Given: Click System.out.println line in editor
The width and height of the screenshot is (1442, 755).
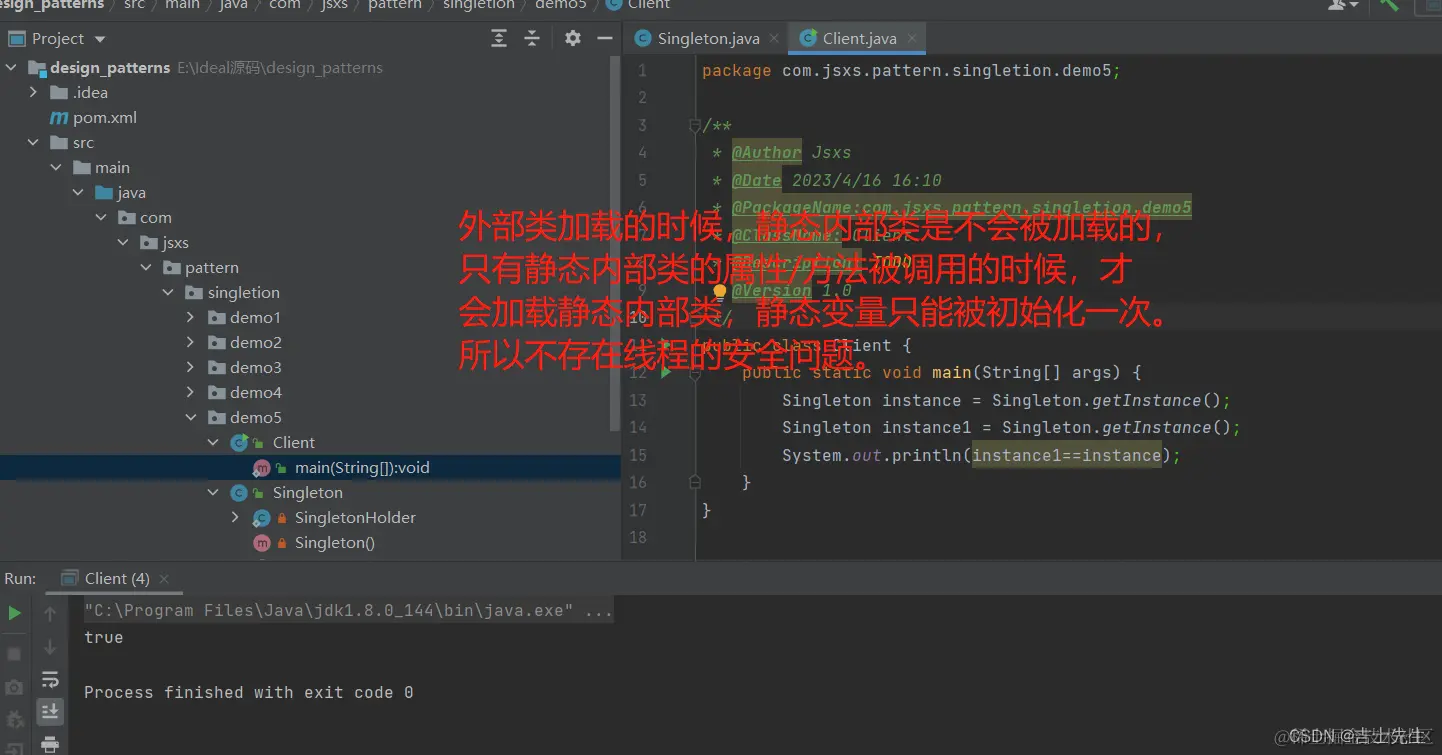Looking at the screenshot, I should 981,455.
